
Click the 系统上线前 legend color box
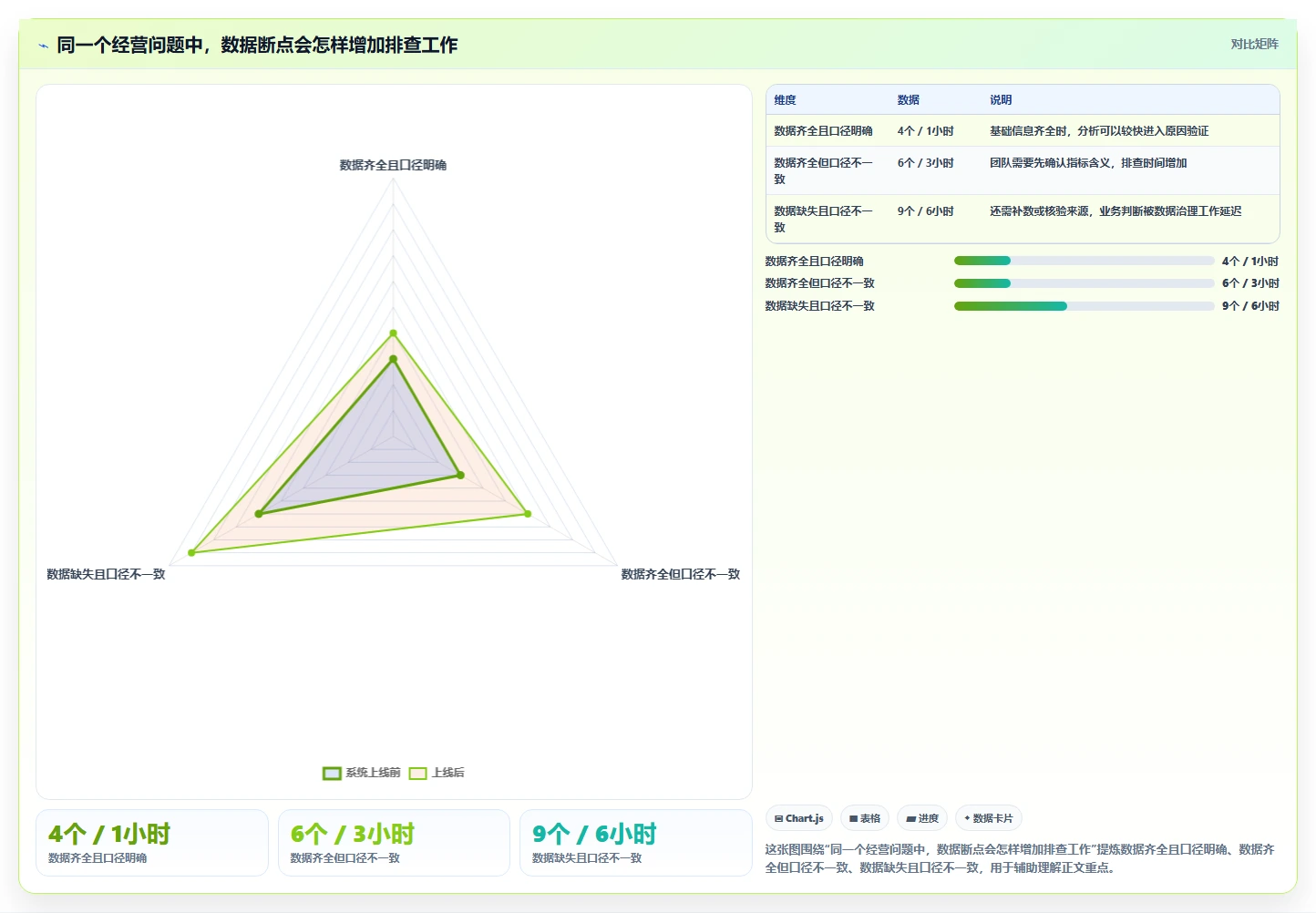pyautogui.click(x=332, y=774)
